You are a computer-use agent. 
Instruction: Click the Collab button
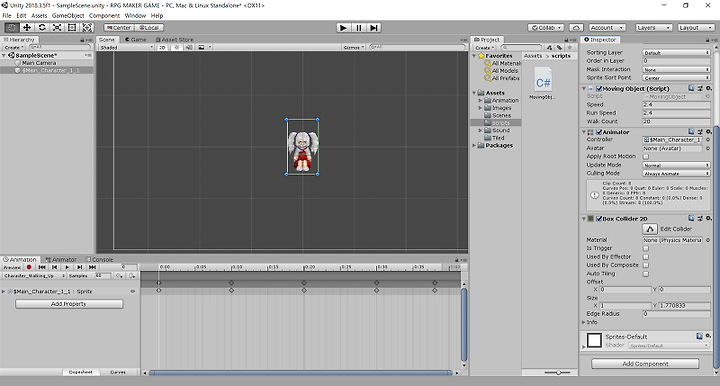click(546, 28)
